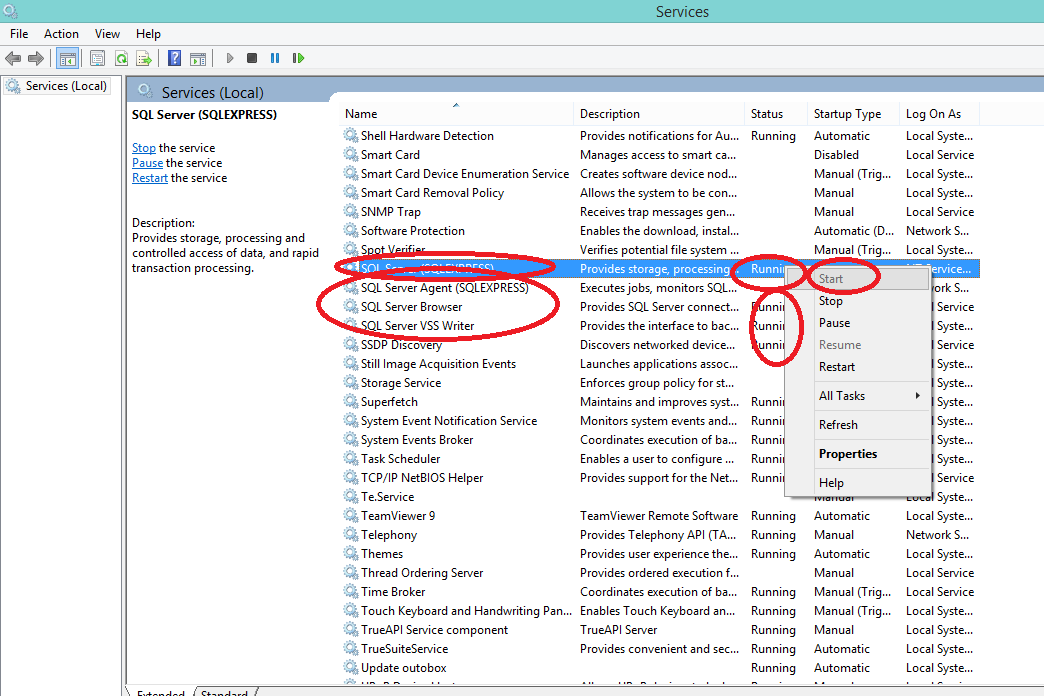Click the Refresh toolbar icon
Viewport: 1044px width, 696px height.
point(121,59)
